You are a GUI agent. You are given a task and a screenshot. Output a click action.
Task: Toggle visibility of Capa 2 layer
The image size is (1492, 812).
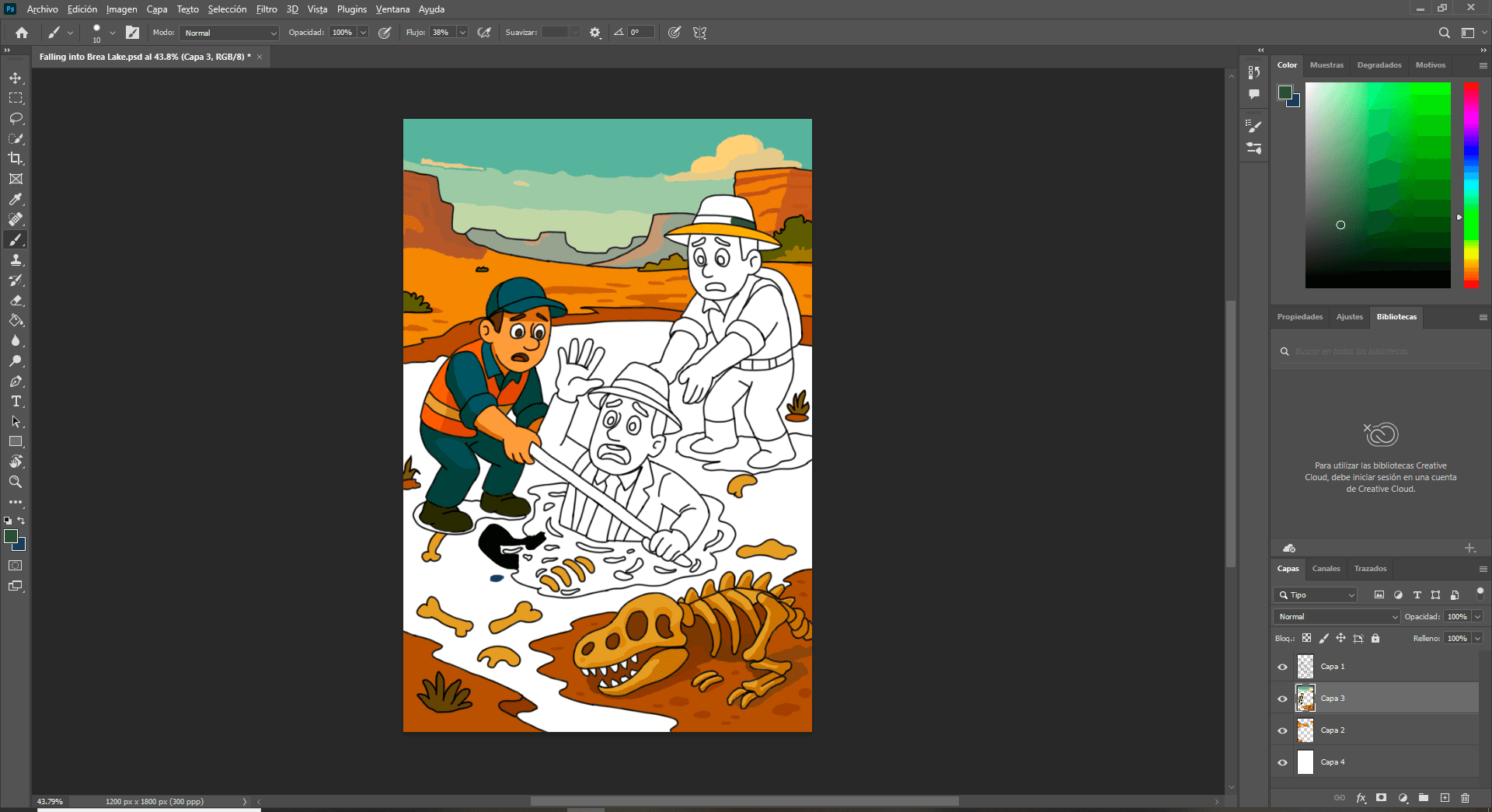point(1282,730)
